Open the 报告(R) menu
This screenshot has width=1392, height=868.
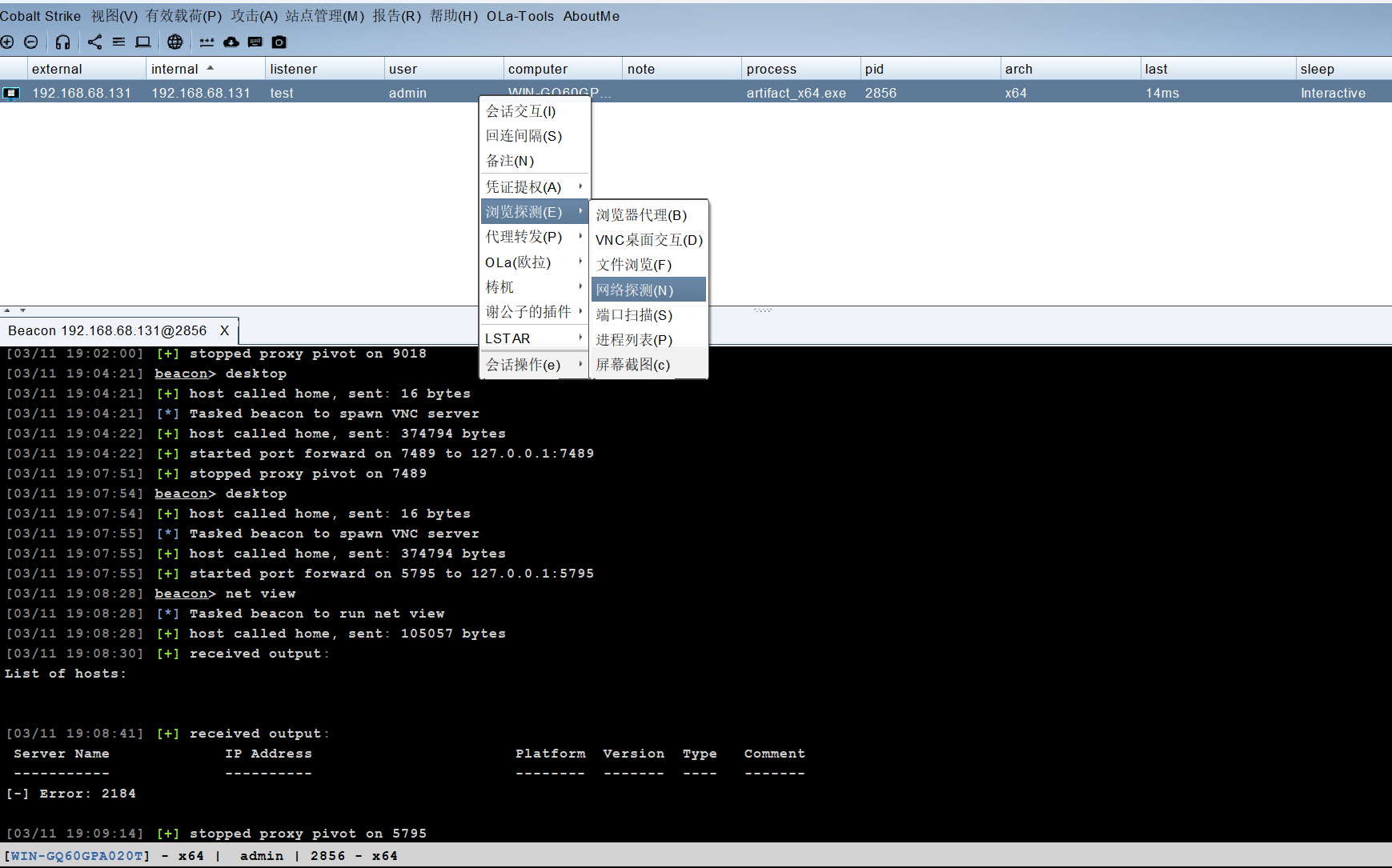pyautogui.click(x=397, y=16)
